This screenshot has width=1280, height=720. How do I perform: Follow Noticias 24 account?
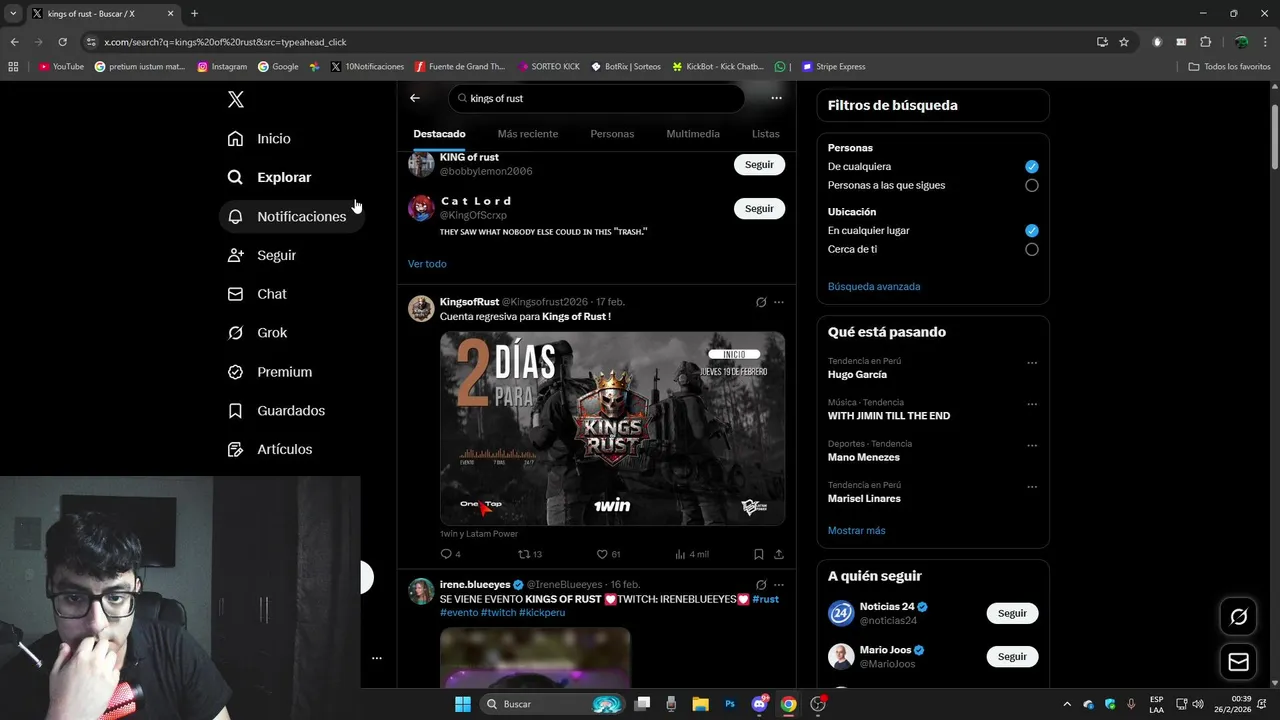tap(1012, 613)
